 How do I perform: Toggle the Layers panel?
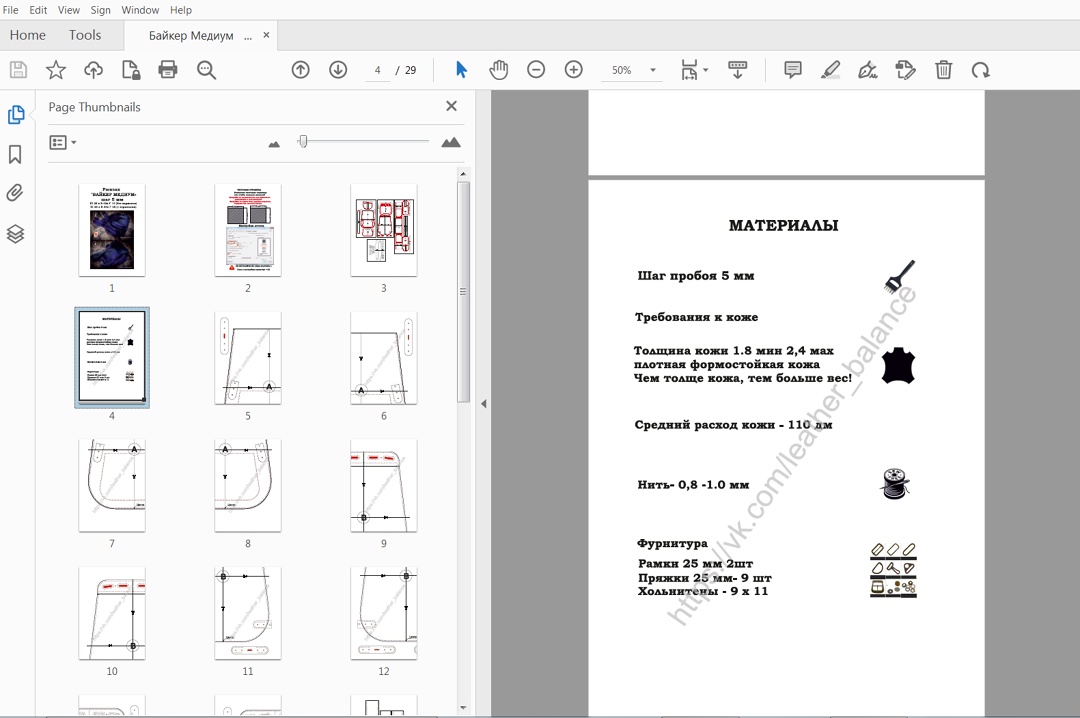click(16, 234)
